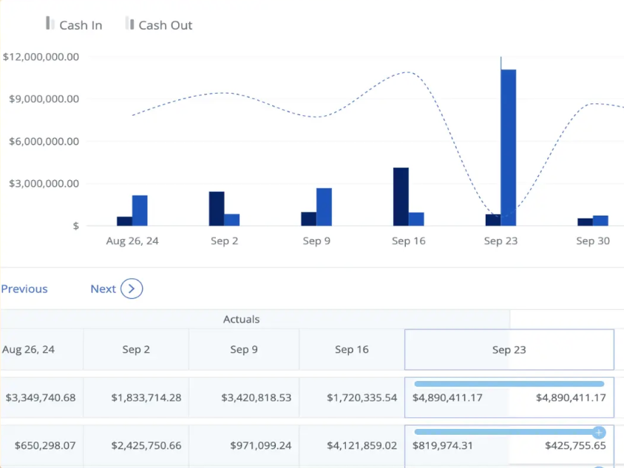Toggle the Cash Out legend icon
Screen dimensions: 624x468
(130, 23)
